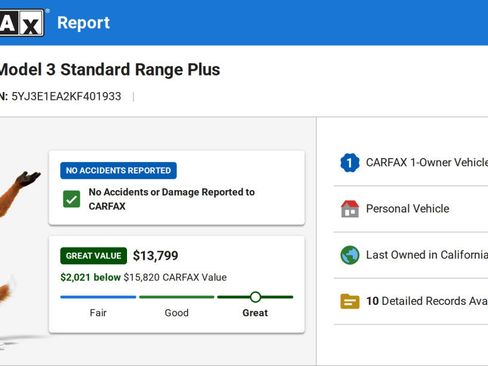Click the CARFAX logo in the header

pyautogui.click(x=21, y=22)
